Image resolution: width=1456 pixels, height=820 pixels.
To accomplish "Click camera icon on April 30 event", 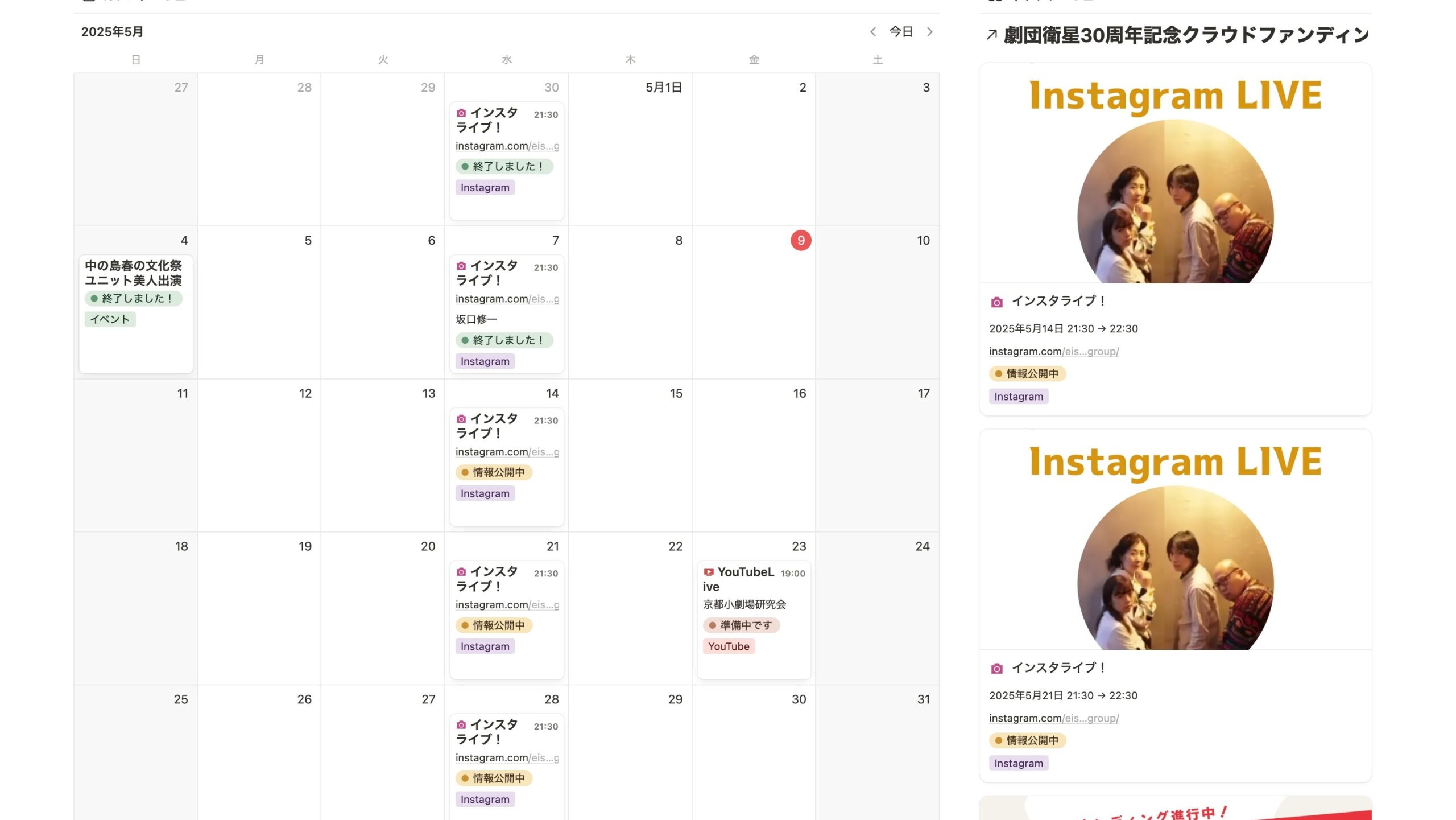I will [x=461, y=113].
